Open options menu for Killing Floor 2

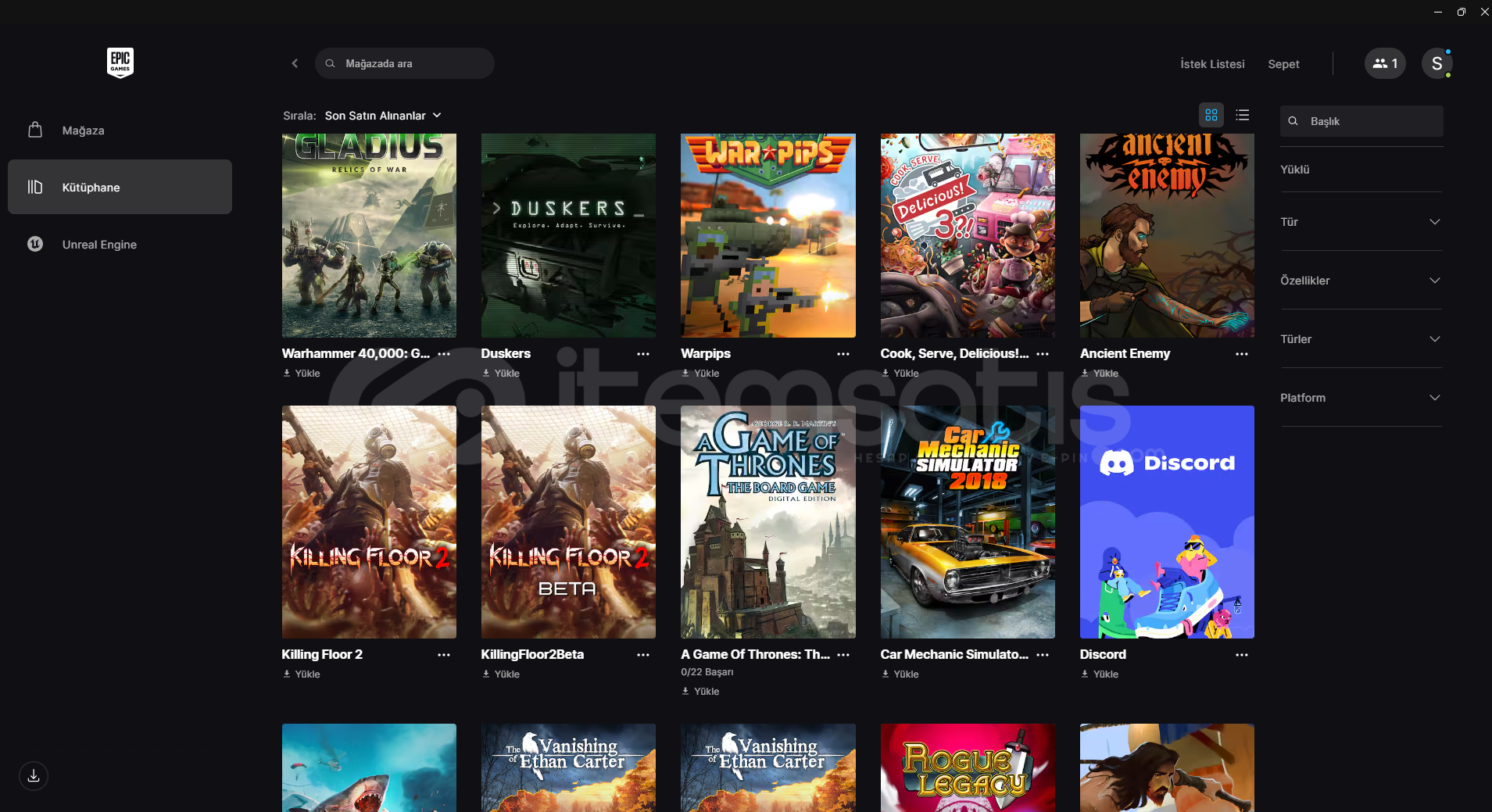point(444,655)
